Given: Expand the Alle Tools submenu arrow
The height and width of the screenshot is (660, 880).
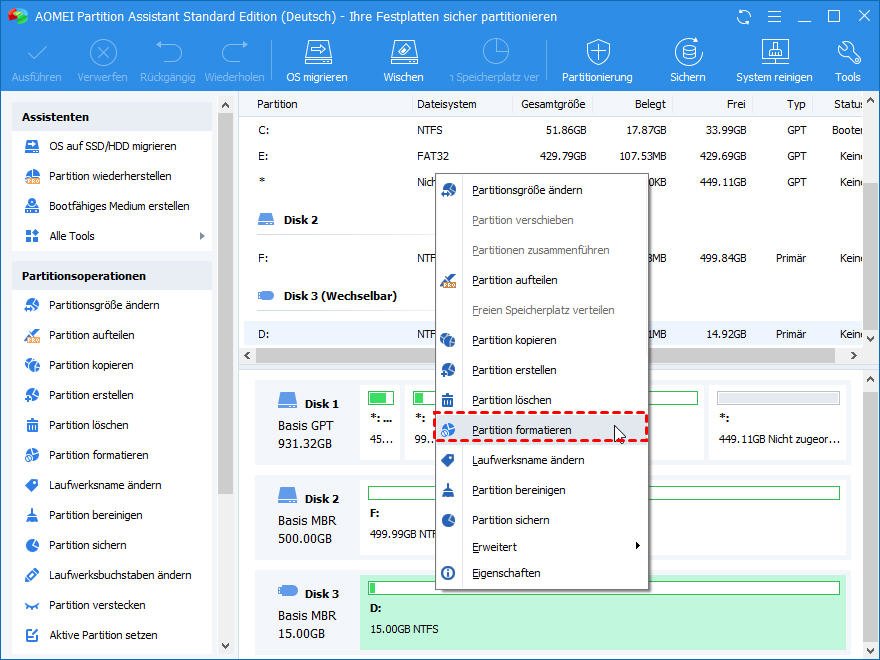Looking at the screenshot, I should point(202,236).
